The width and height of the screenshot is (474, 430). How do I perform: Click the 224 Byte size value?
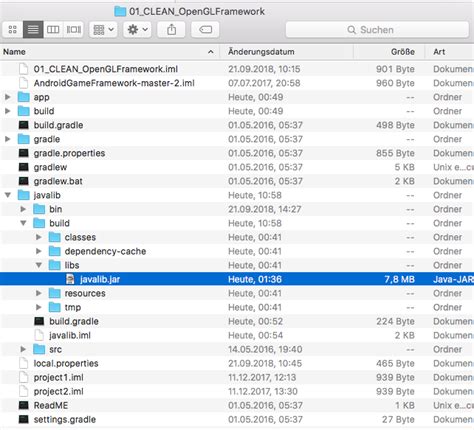tap(395, 321)
